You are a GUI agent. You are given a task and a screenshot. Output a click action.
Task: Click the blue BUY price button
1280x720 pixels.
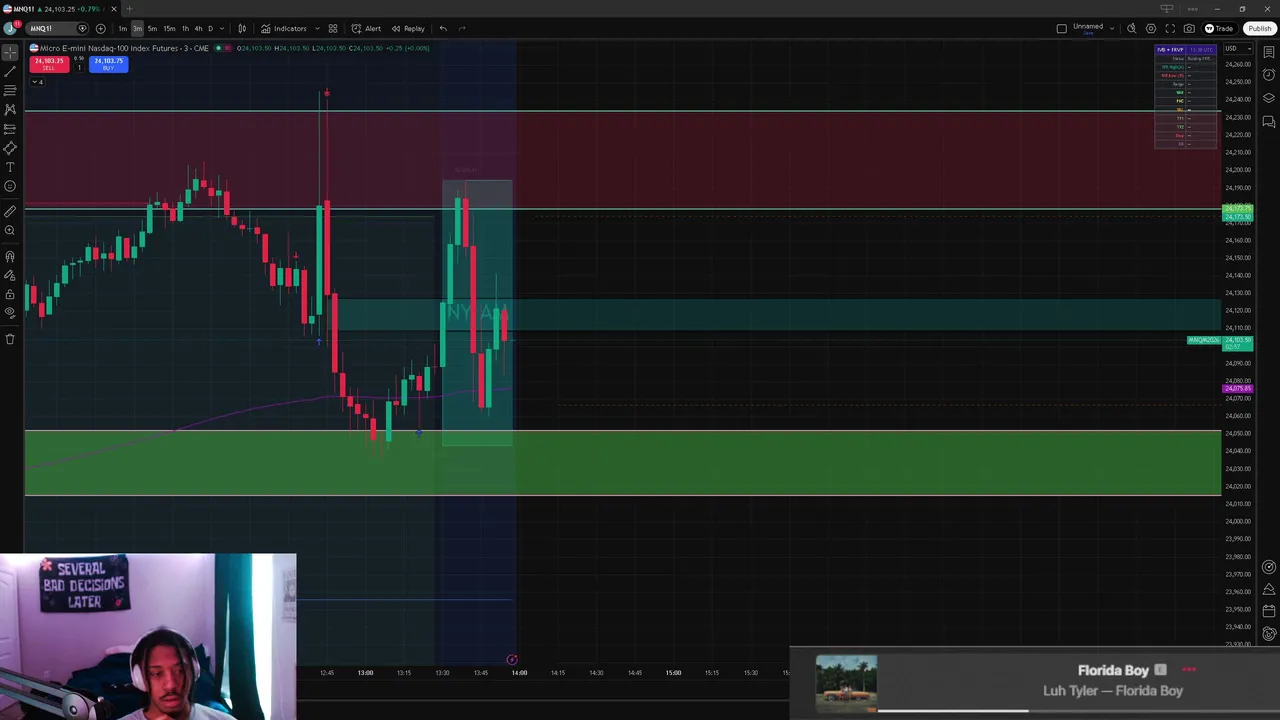point(108,64)
